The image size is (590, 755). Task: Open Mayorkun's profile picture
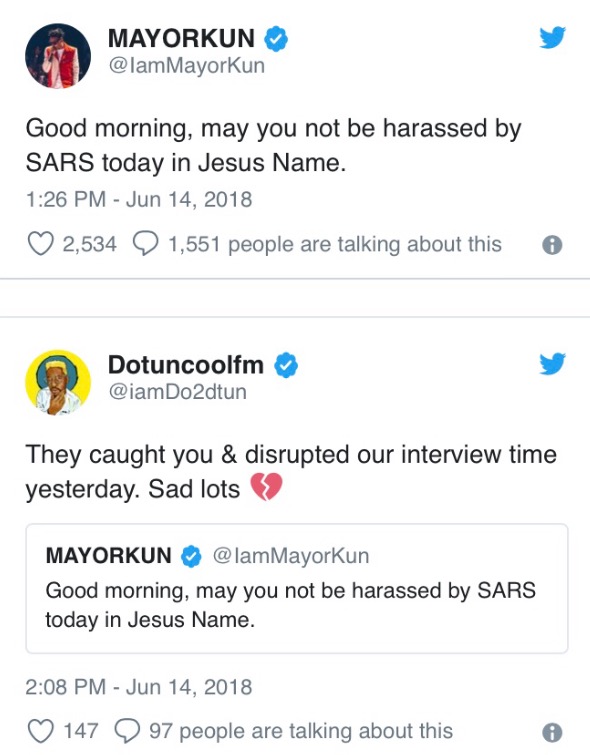(58, 56)
